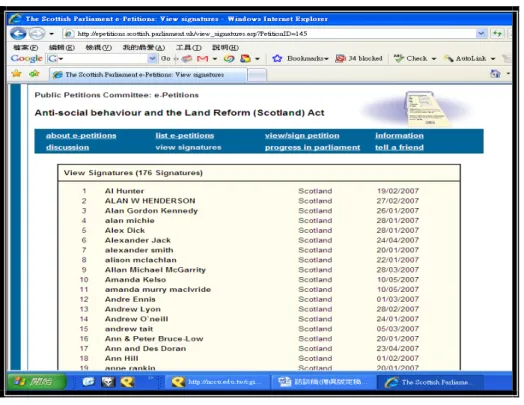This screenshot has height=405, width=524.
Task: Expand the AutoLink dropdown arrow
Action: 493,59
